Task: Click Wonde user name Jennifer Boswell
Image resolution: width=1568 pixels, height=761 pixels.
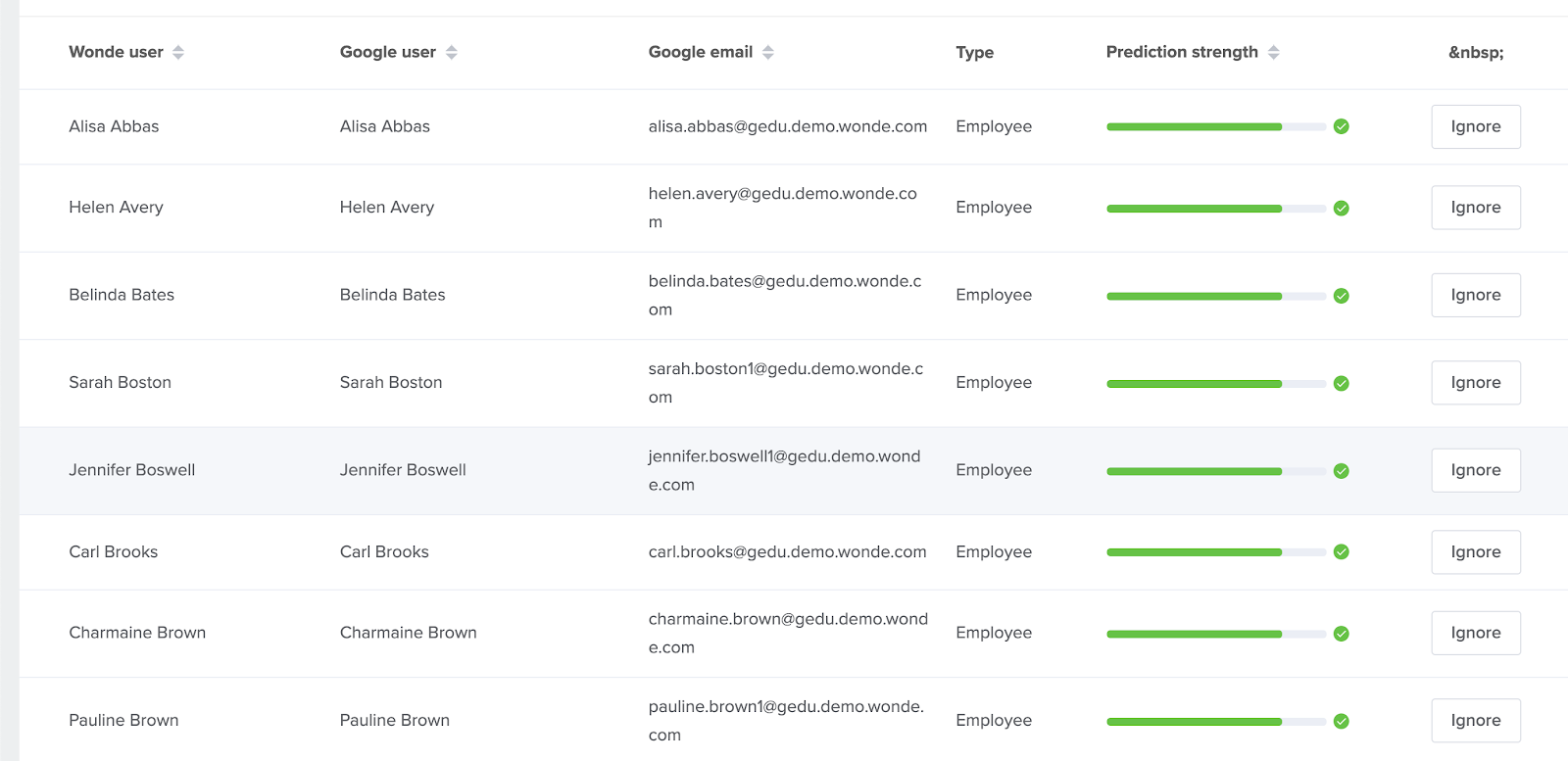Action: tap(132, 470)
